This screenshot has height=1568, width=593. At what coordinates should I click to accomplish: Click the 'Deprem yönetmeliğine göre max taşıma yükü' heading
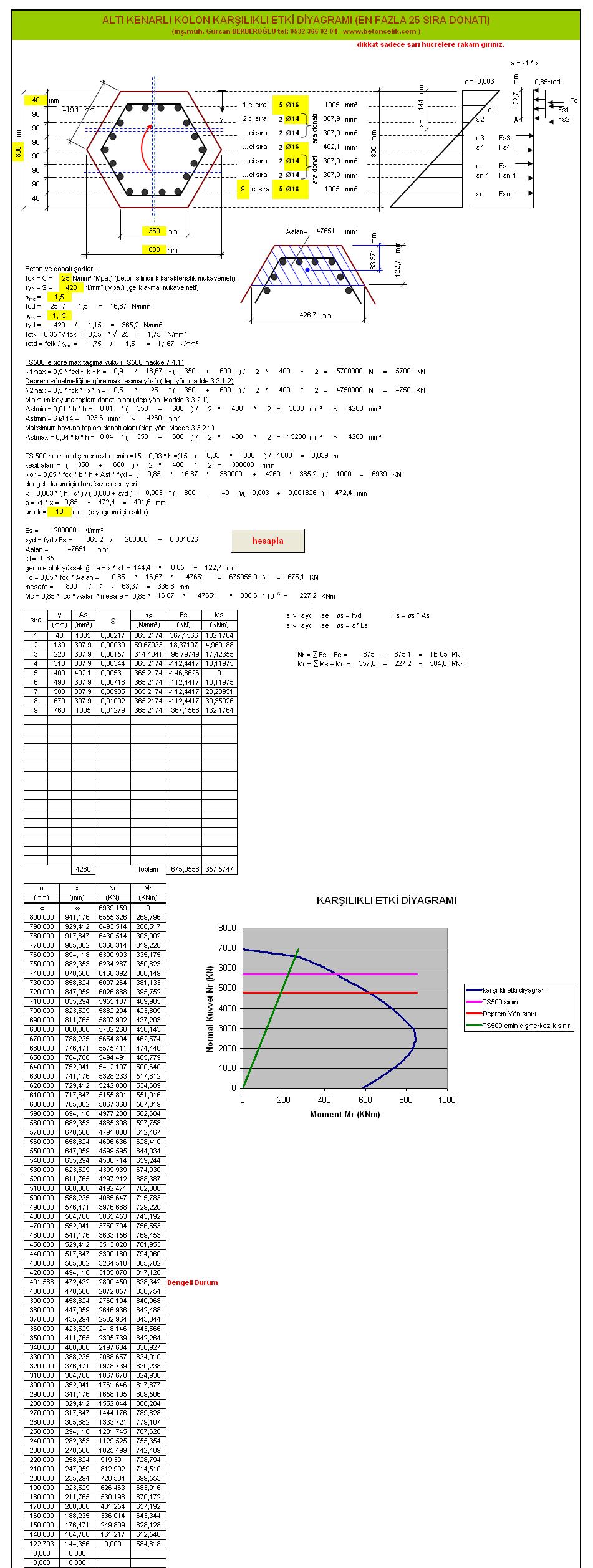click(x=129, y=381)
